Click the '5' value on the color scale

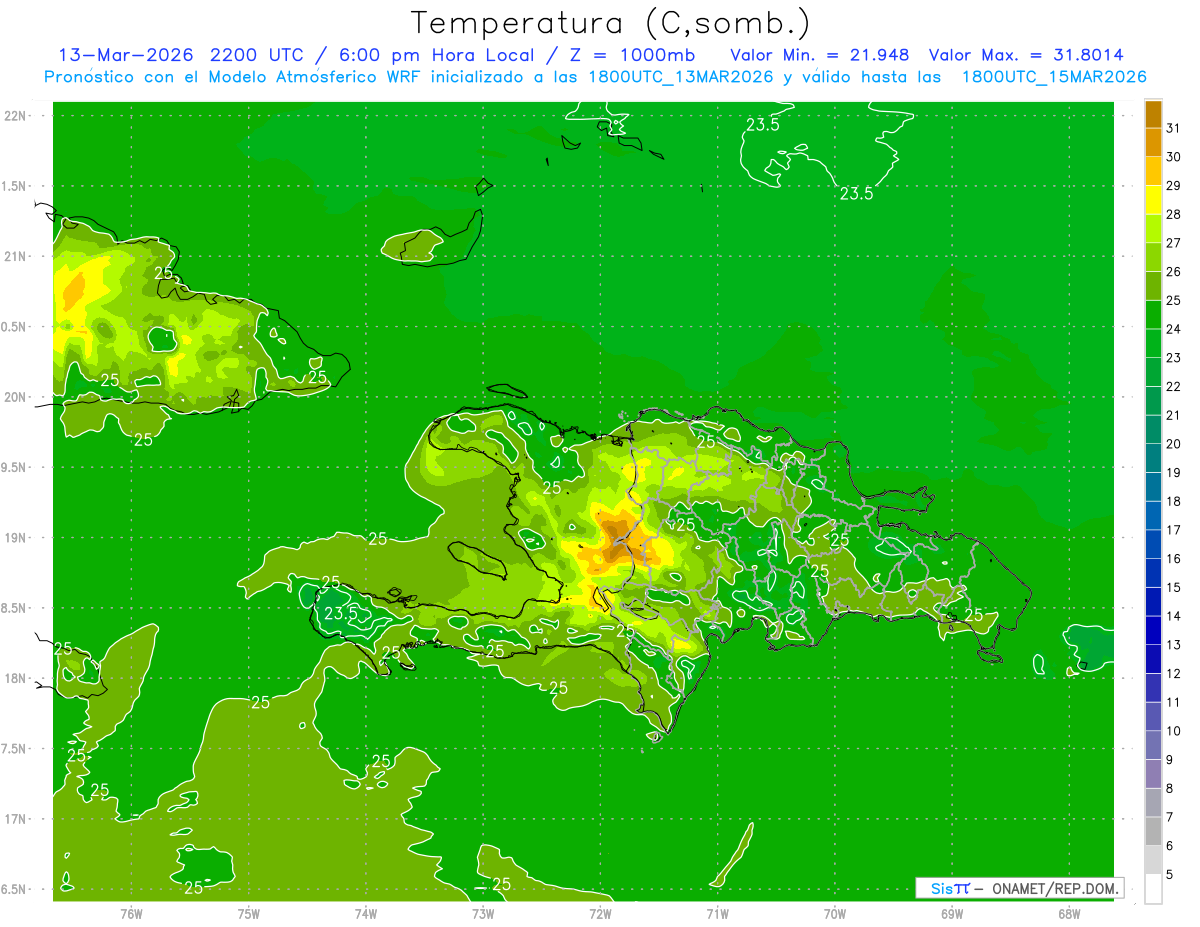1171,875
